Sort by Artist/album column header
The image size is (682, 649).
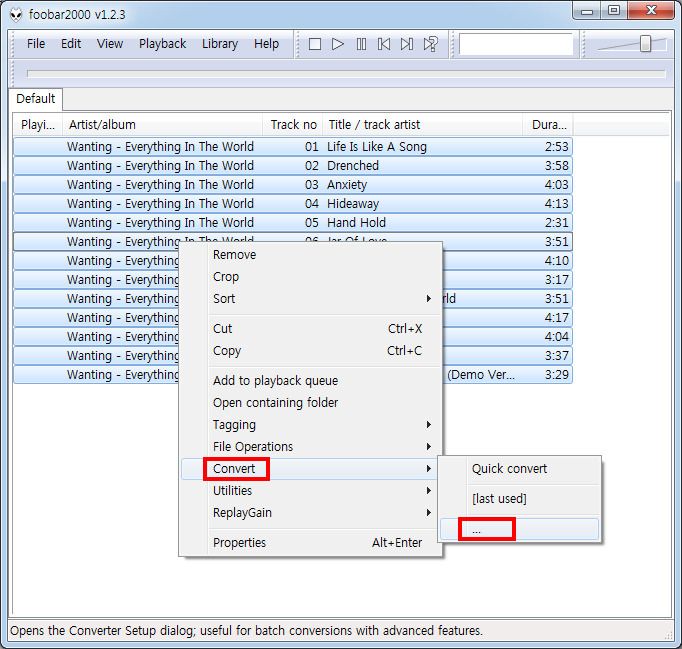(x=163, y=125)
